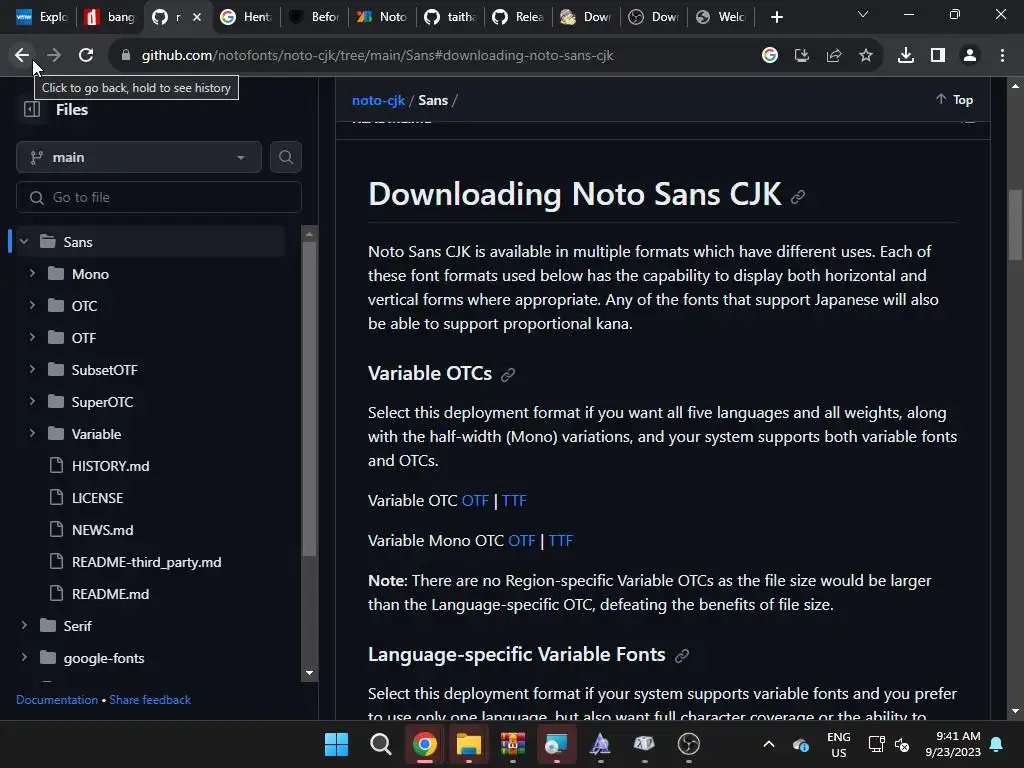
Task: Go back to the previous page
Action: click(x=22, y=56)
